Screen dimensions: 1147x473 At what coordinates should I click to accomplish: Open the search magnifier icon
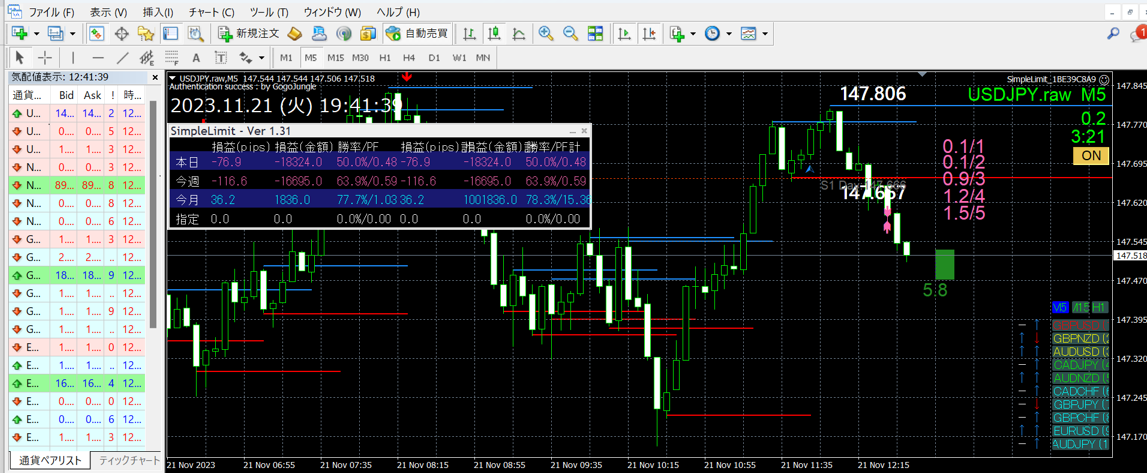[1113, 34]
